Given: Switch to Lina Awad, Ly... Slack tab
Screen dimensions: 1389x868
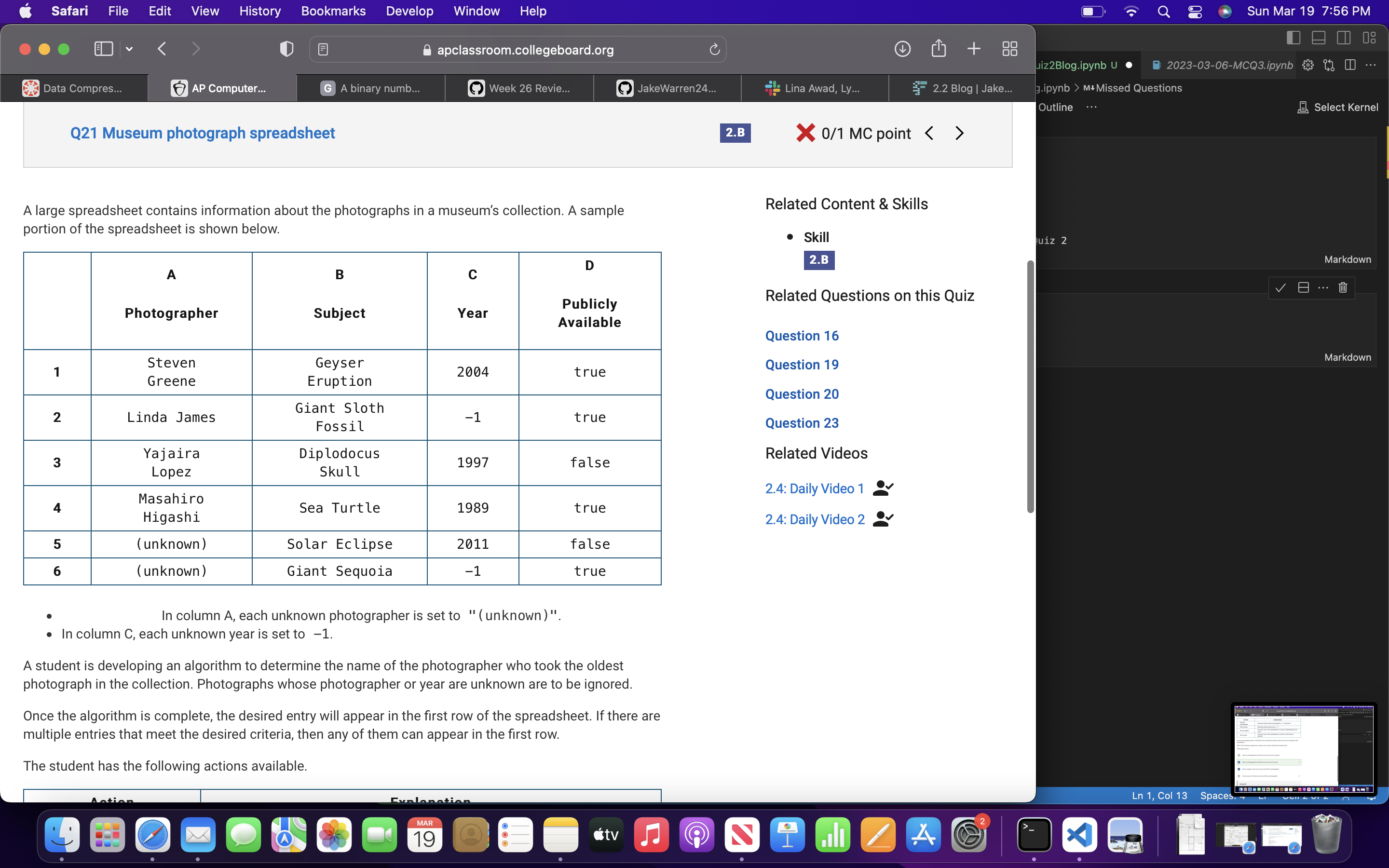Looking at the screenshot, I should [x=815, y=88].
